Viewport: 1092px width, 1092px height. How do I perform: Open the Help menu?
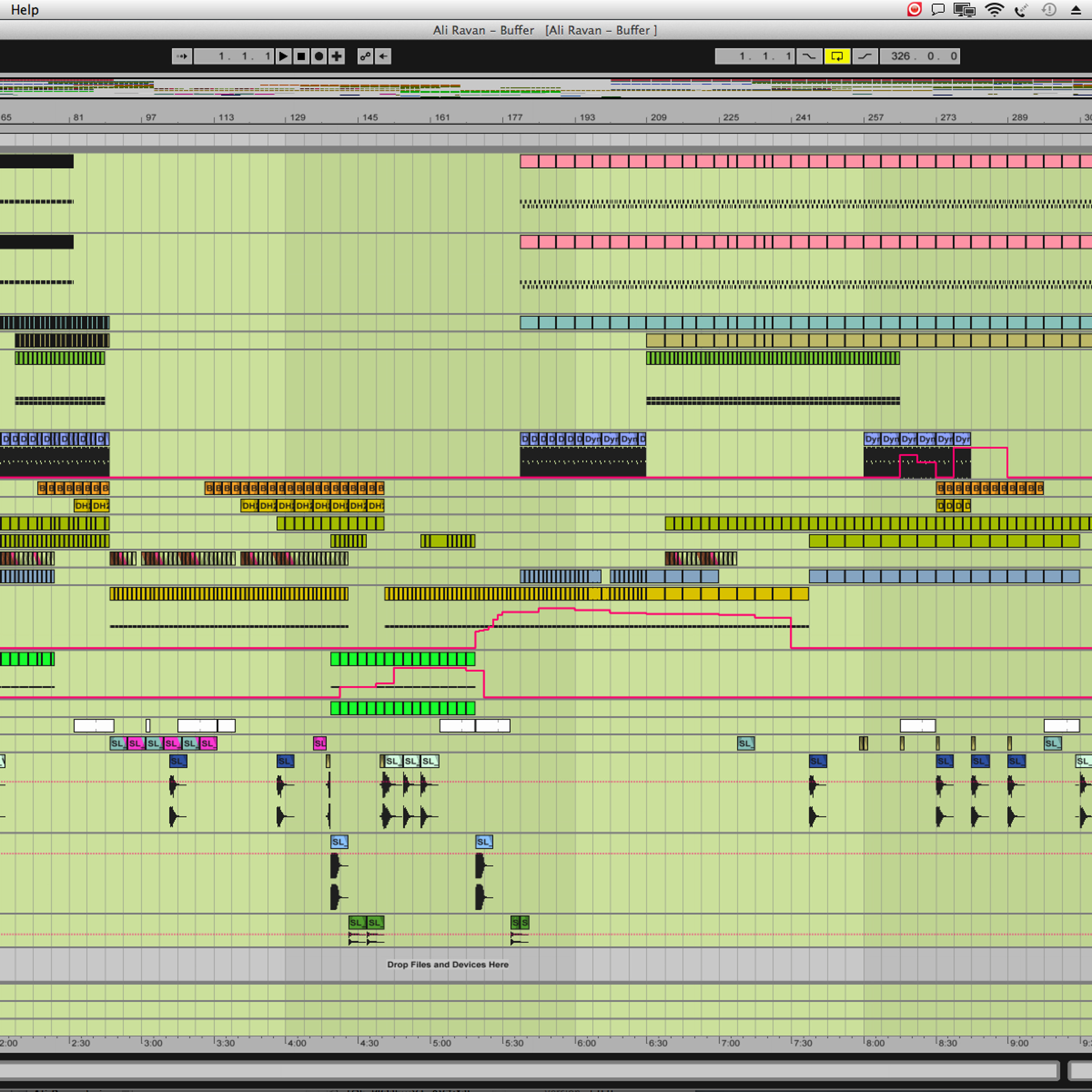click(24, 9)
